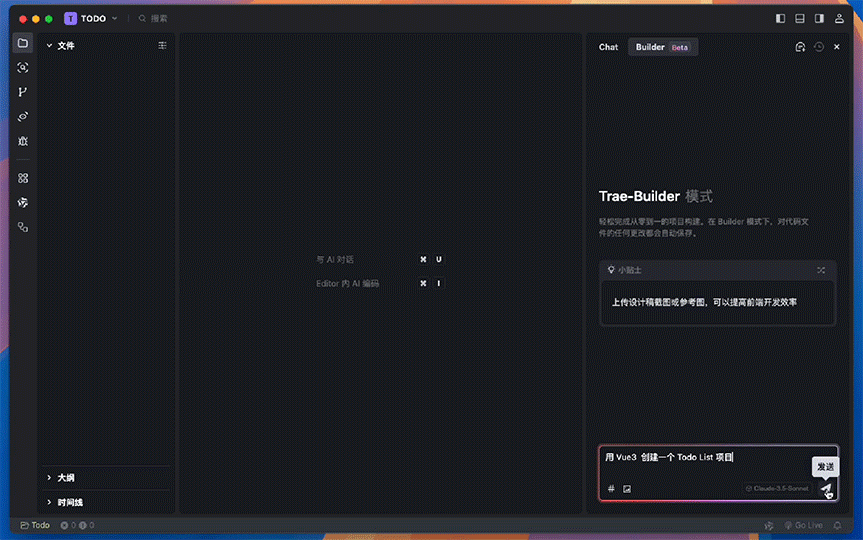This screenshot has height=540, width=863.
Task: Click the lightbulb 小贴士 icon
Action: pyautogui.click(x=611, y=270)
